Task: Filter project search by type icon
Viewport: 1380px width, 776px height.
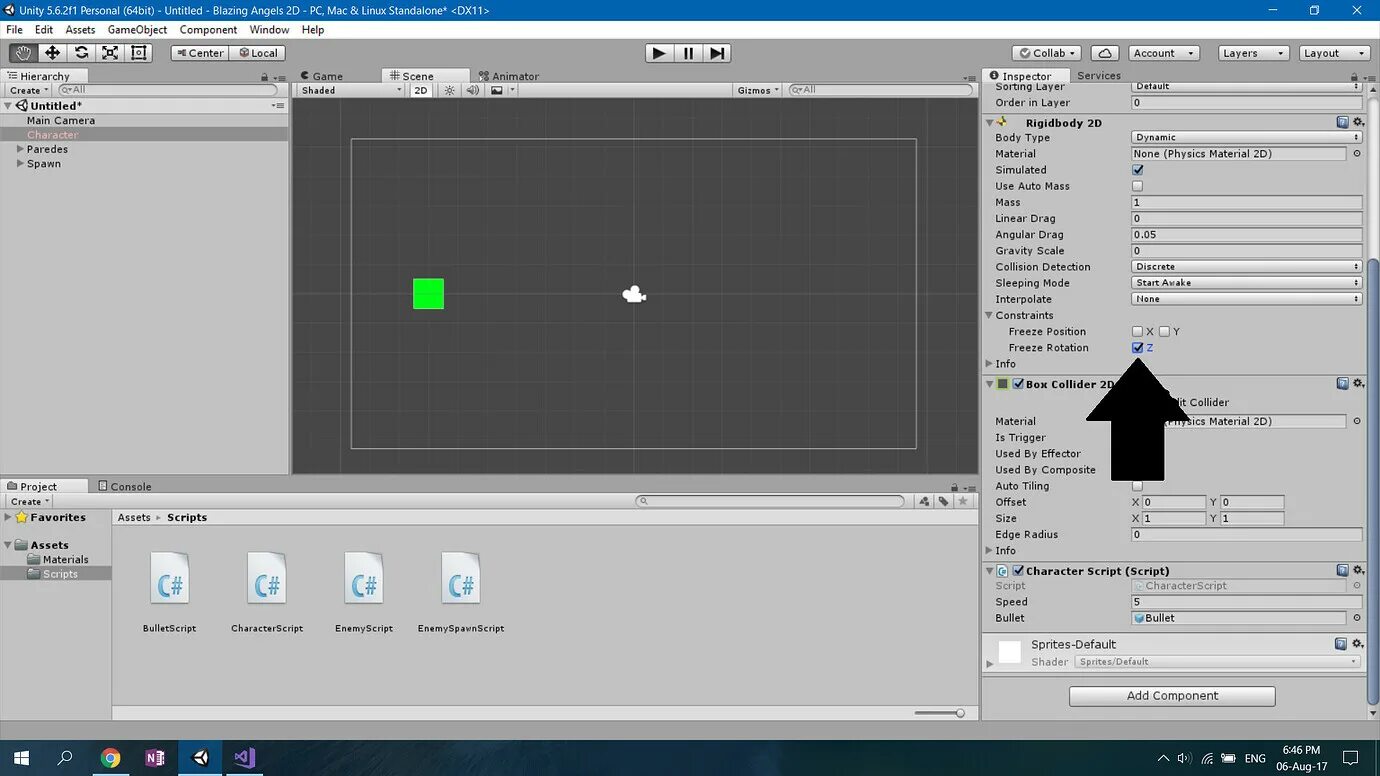Action: coord(925,501)
